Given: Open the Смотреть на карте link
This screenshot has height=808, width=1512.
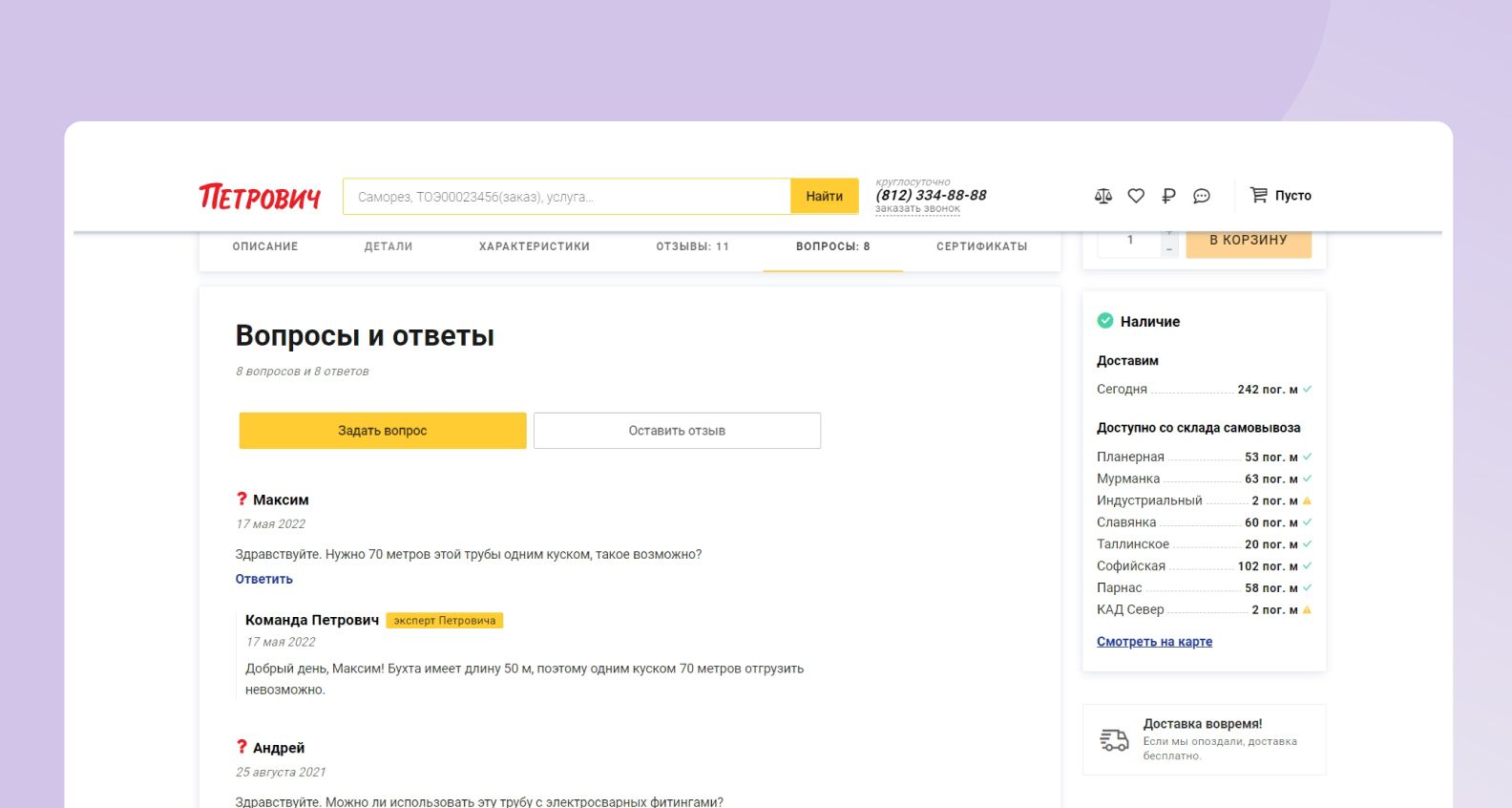Looking at the screenshot, I should (1154, 642).
